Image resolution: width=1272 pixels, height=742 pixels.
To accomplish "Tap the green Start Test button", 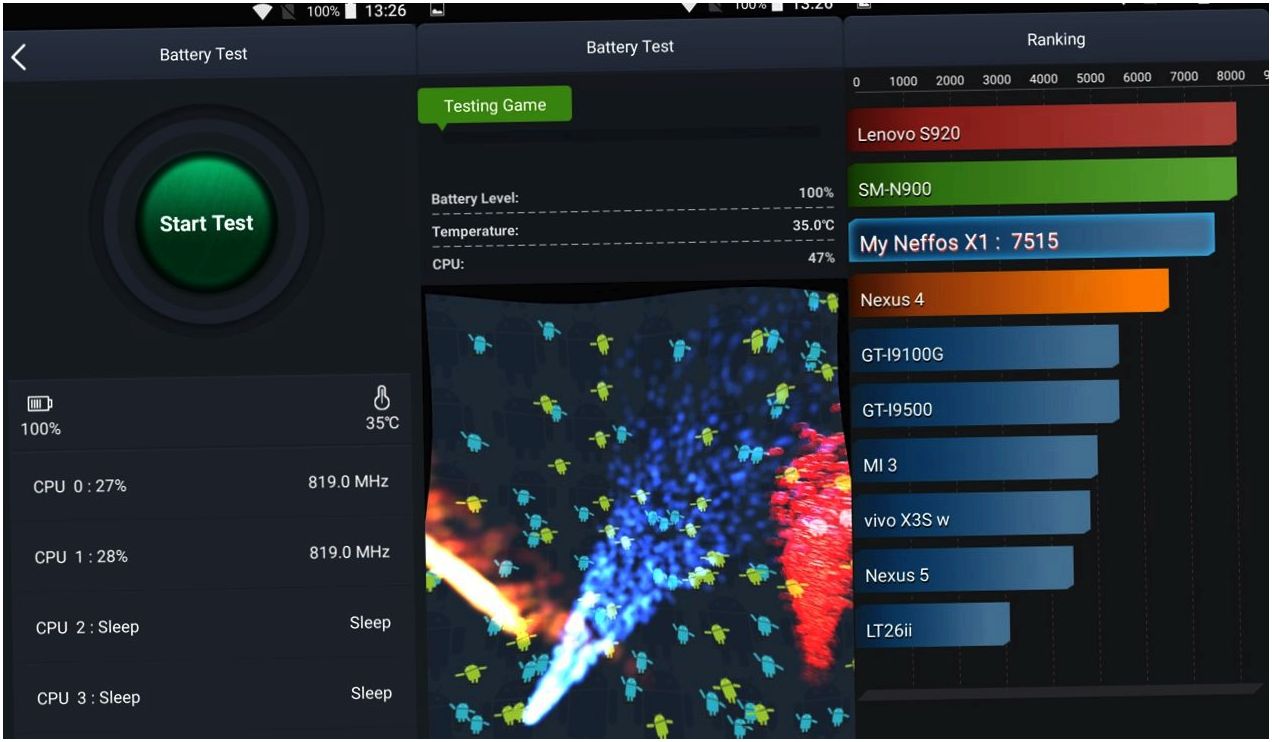I will [x=206, y=222].
